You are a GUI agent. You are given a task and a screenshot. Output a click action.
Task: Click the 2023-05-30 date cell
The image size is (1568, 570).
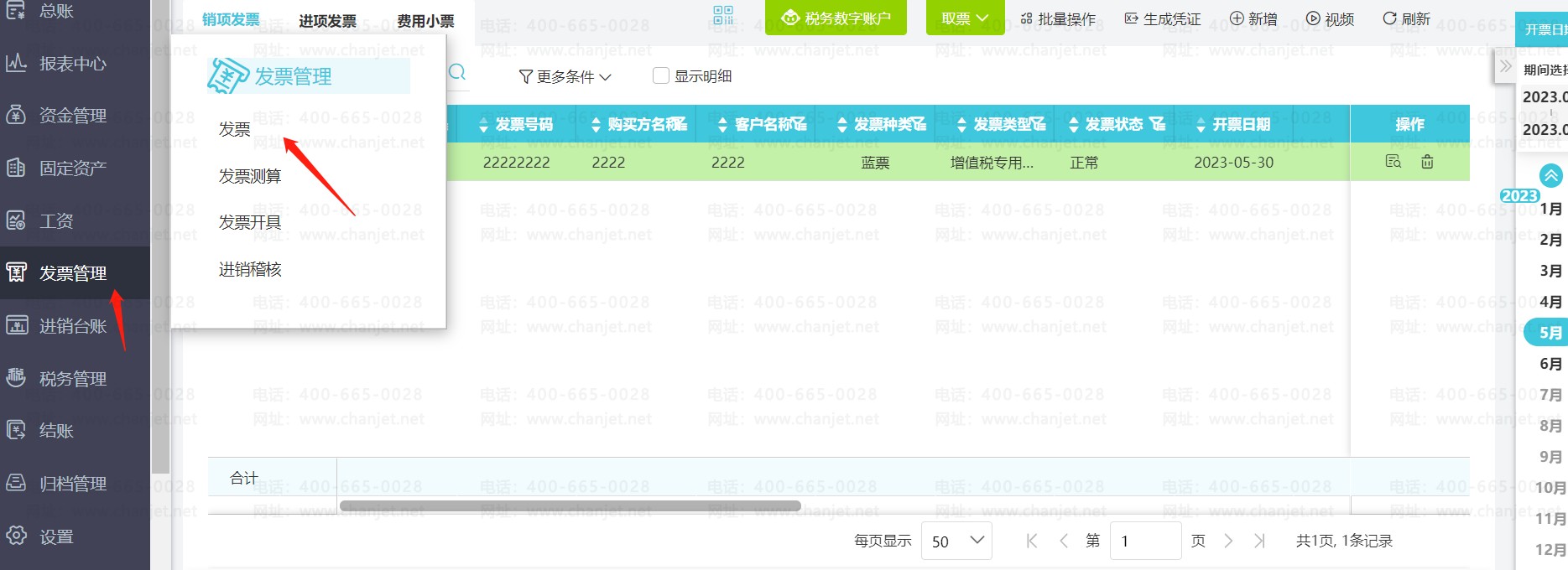1233,163
